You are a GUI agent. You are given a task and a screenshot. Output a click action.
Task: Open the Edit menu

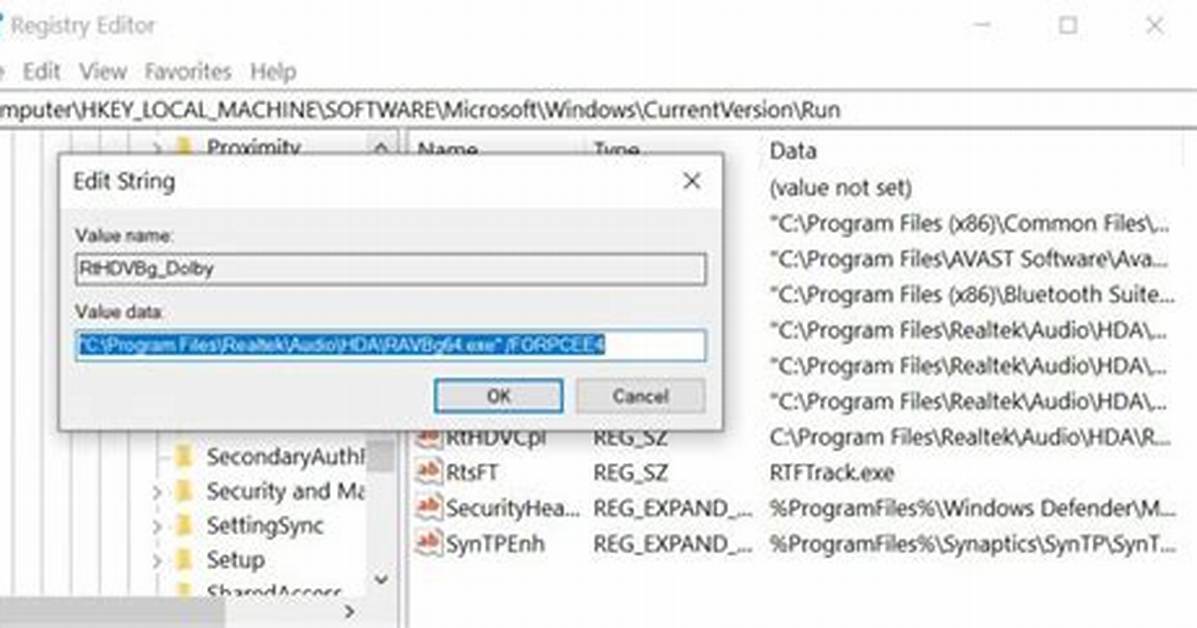[40, 72]
